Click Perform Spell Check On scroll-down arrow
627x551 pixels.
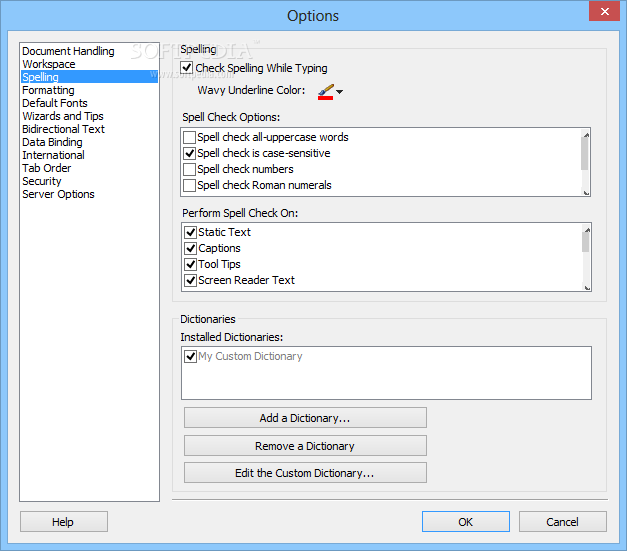click(587, 287)
